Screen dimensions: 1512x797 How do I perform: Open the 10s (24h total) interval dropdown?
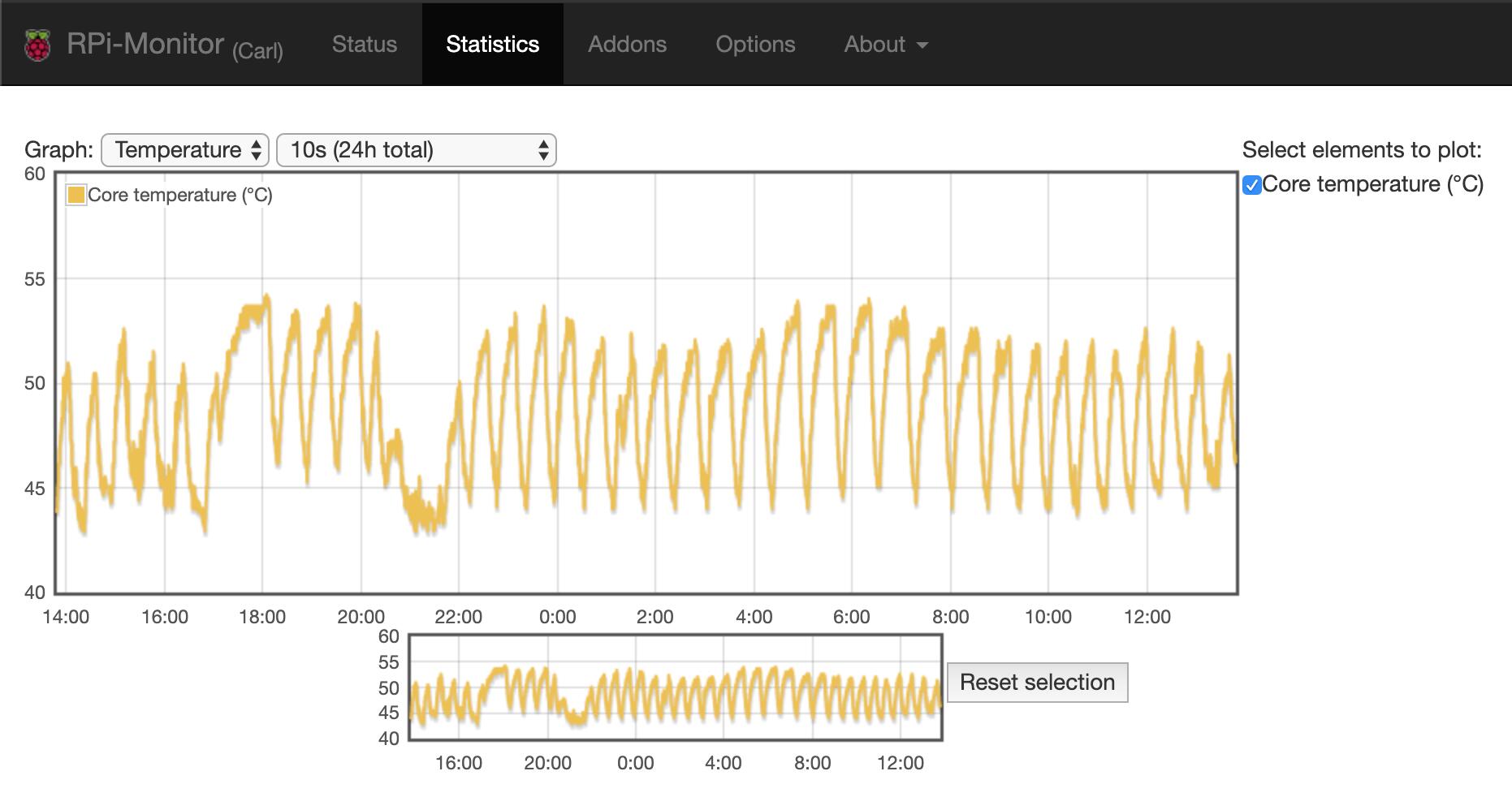[x=417, y=150]
